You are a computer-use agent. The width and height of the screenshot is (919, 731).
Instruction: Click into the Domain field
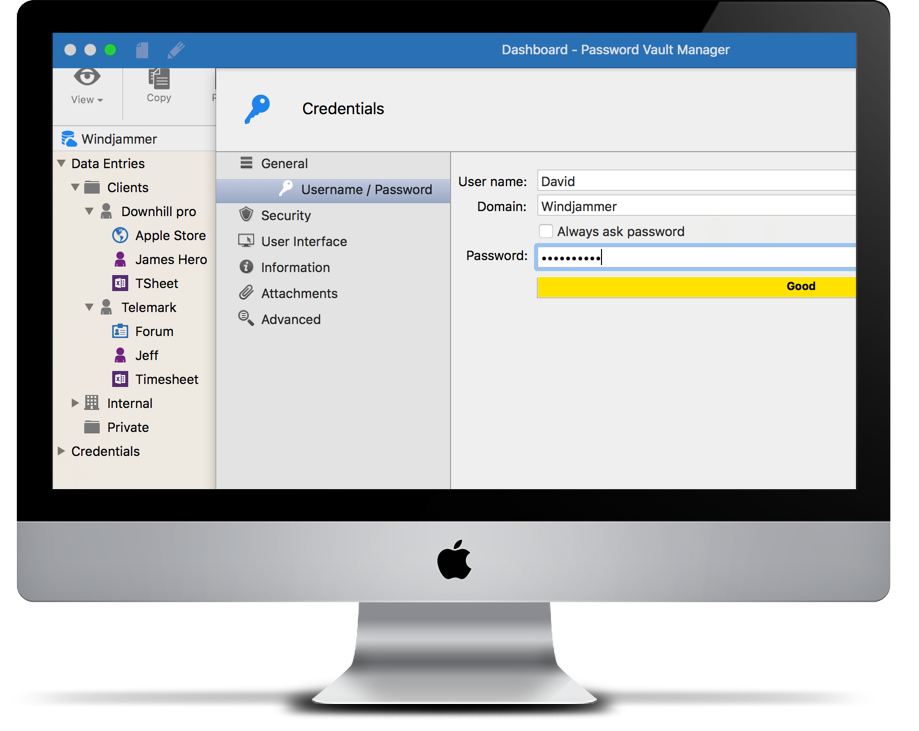[696, 206]
